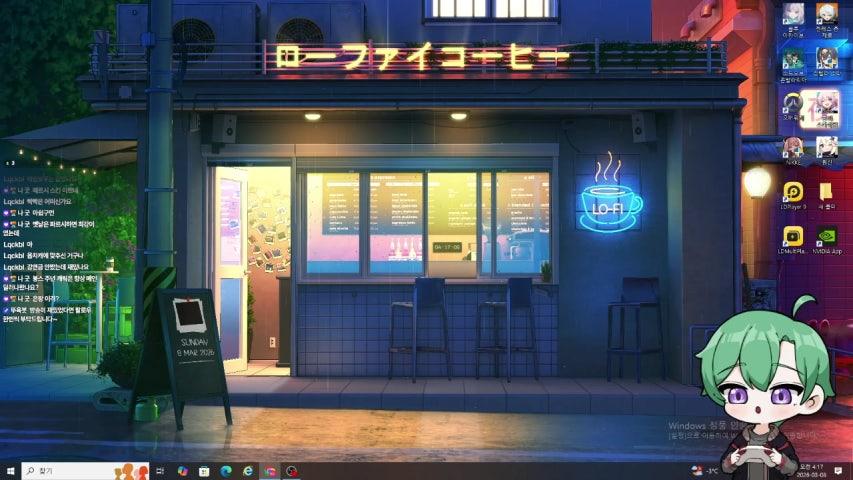853x480 pixels.
Task: Open Task View from the taskbar
Action: pyautogui.click(x=160, y=471)
